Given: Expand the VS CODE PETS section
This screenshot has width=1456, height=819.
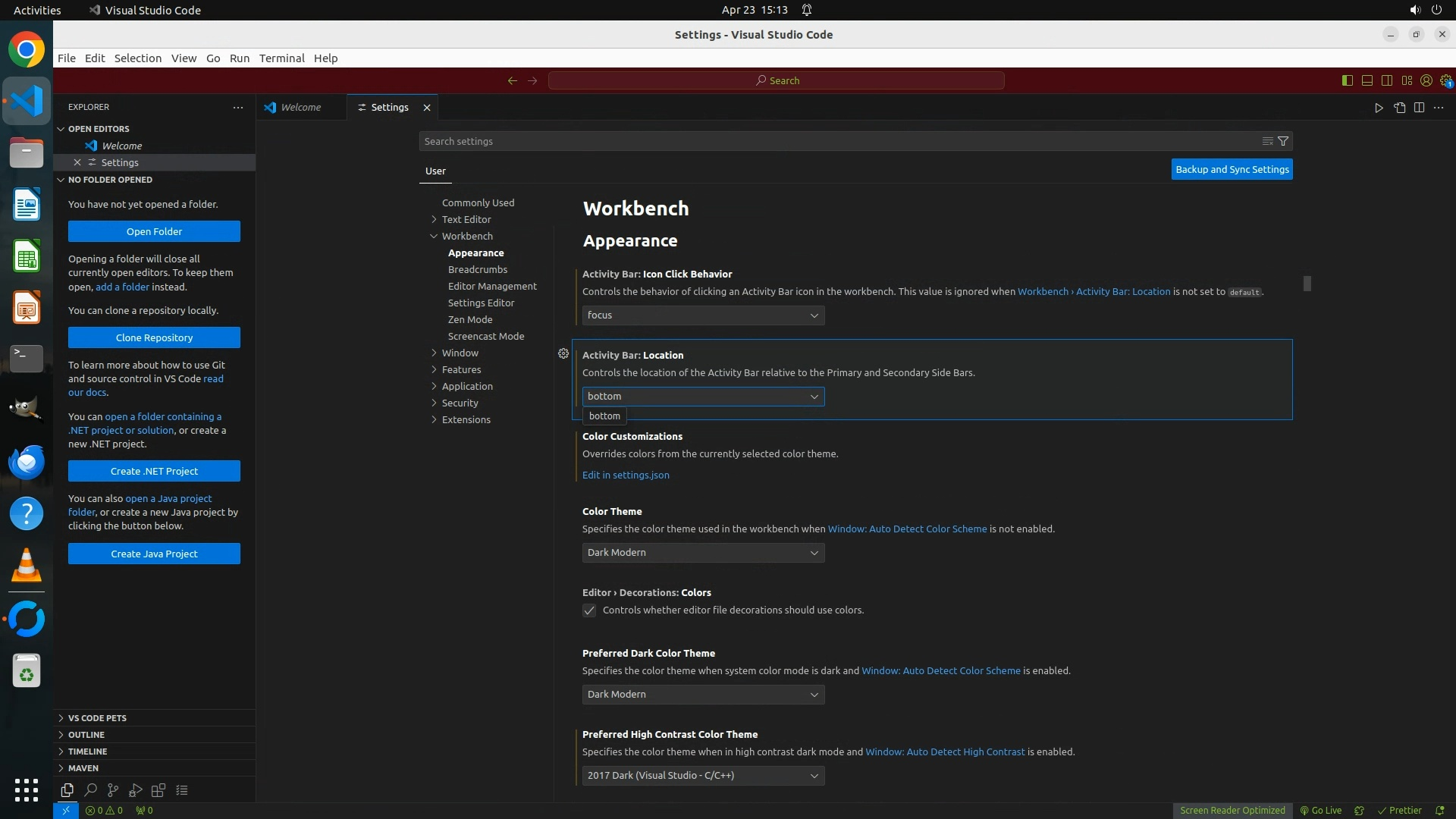Looking at the screenshot, I should [x=97, y=717].
